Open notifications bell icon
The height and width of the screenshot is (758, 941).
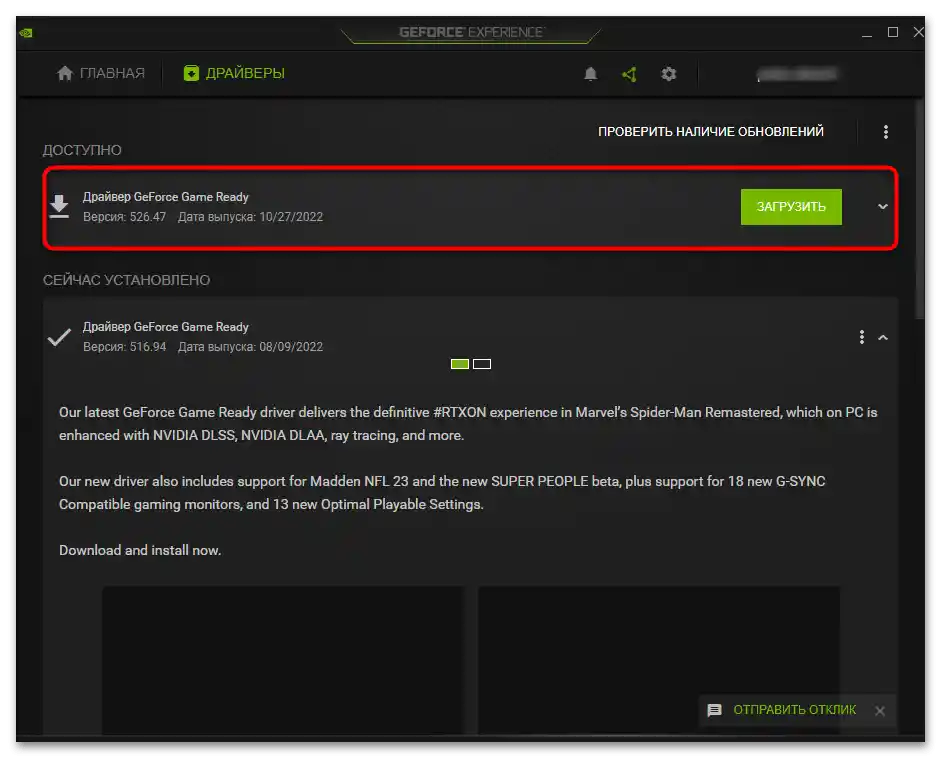click(x=591, y=74)
